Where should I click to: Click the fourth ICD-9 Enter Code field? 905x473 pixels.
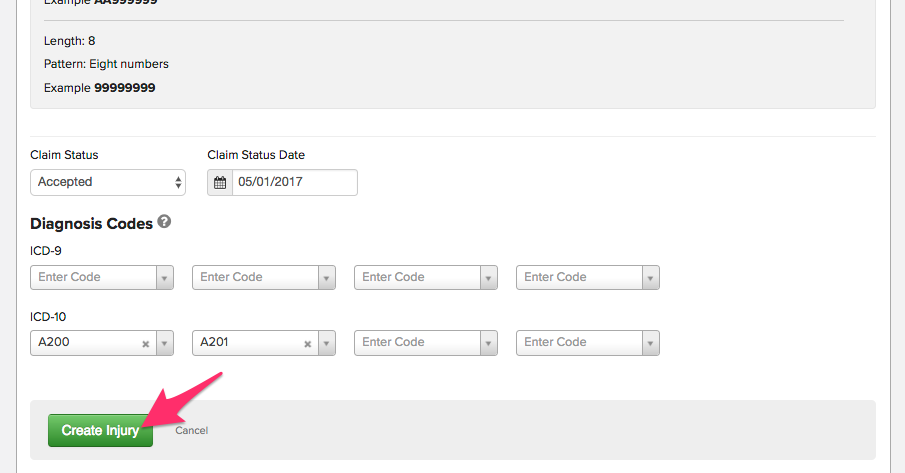click(579, 277)
